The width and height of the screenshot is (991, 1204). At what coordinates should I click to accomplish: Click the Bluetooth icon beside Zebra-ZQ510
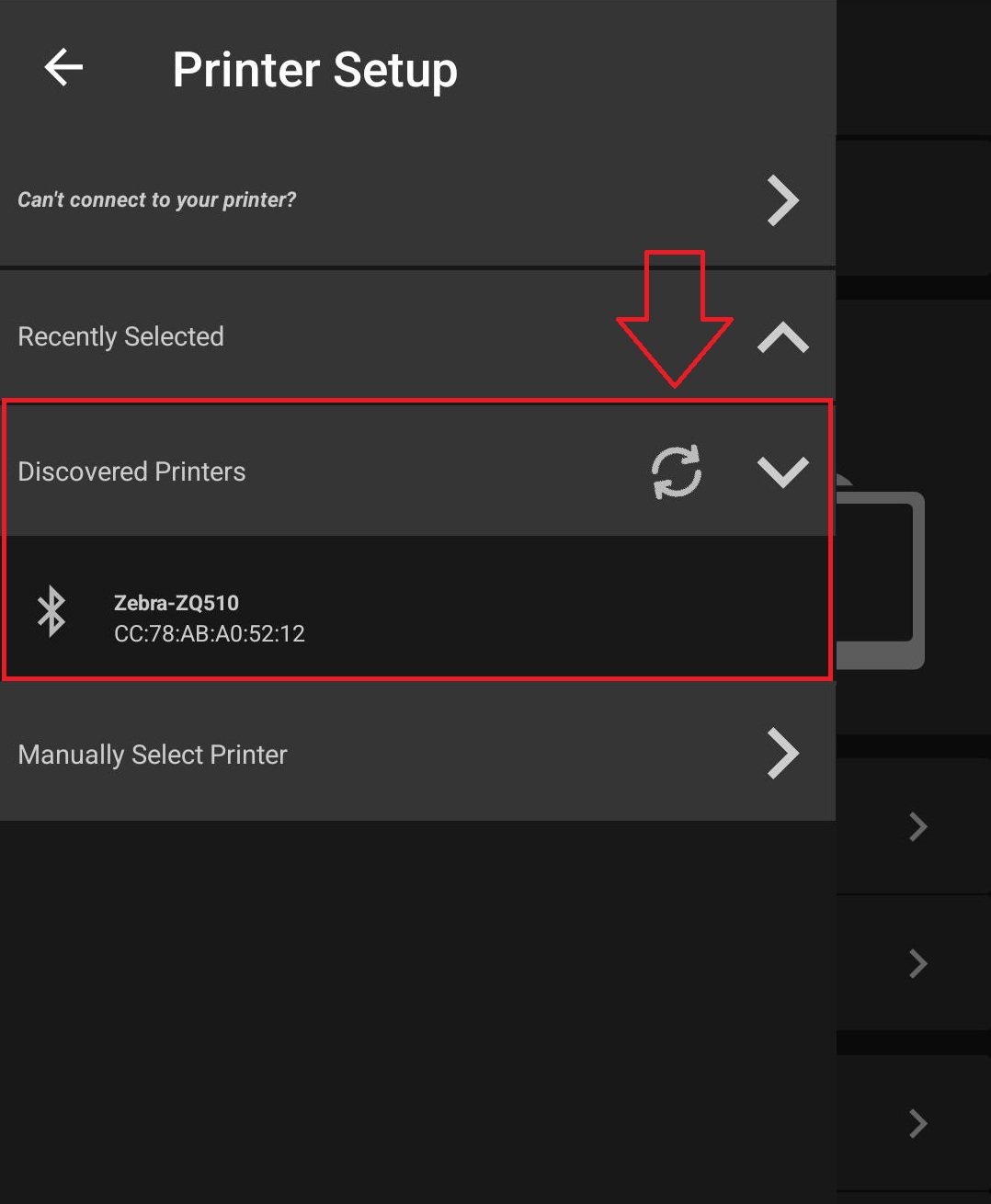coord(51,611)
